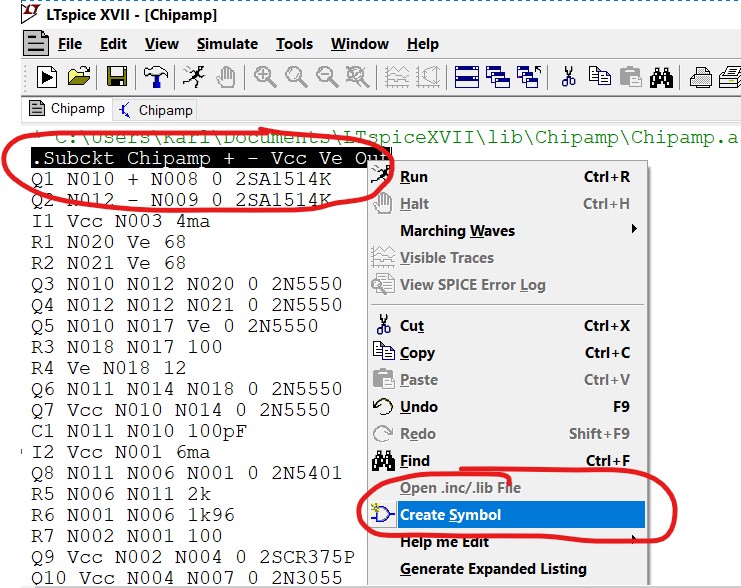Click the toolbar Paste clipboard icon
741x588 pixels.
(630, 77)
